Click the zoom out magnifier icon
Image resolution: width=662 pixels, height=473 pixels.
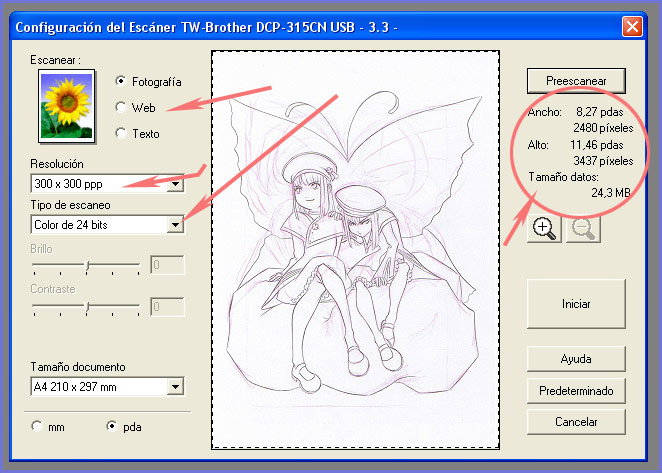coord(583,228)
